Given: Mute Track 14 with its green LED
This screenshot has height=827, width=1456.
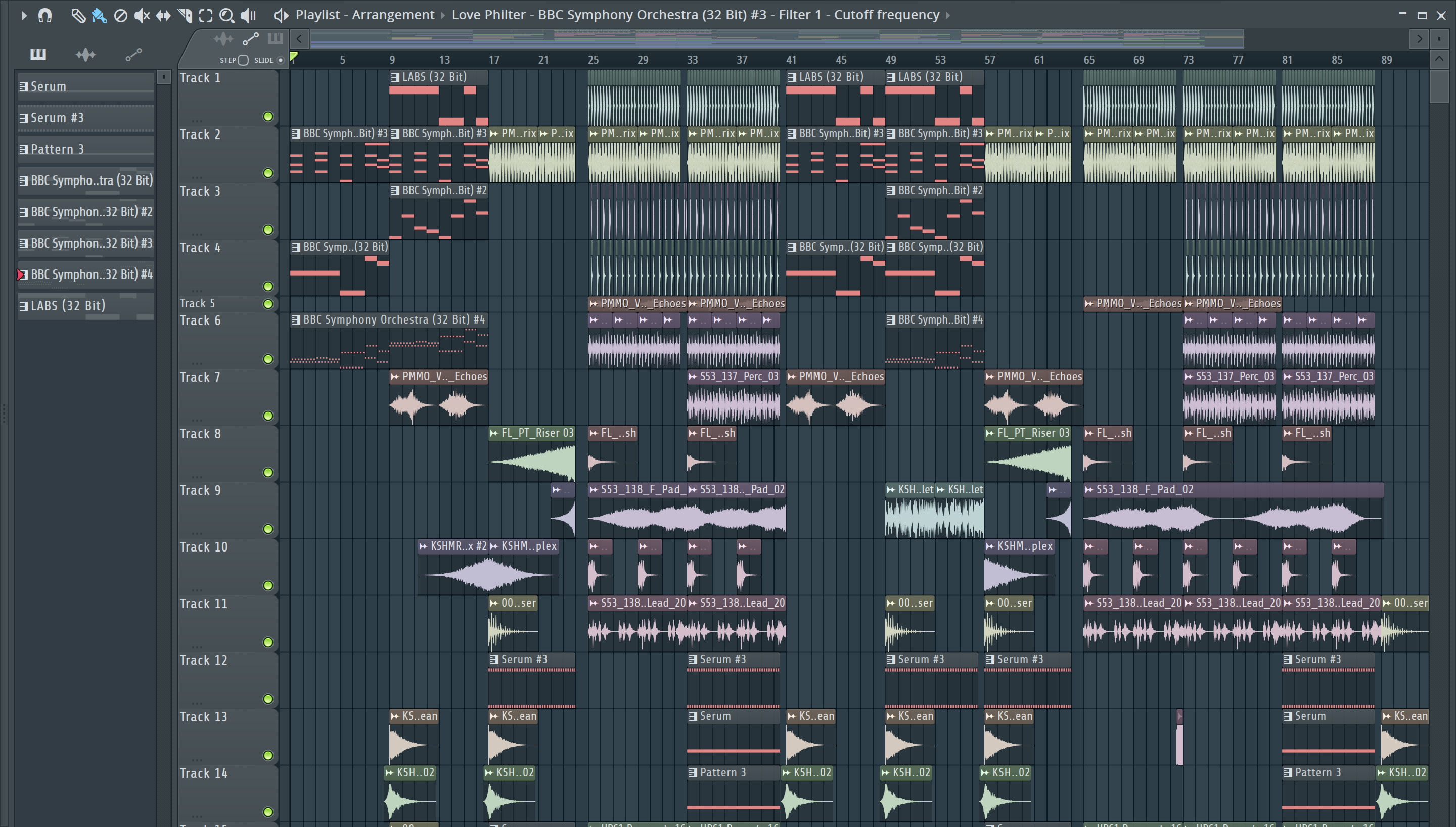Looking at the screenshot, I should [x=268, y=812].
